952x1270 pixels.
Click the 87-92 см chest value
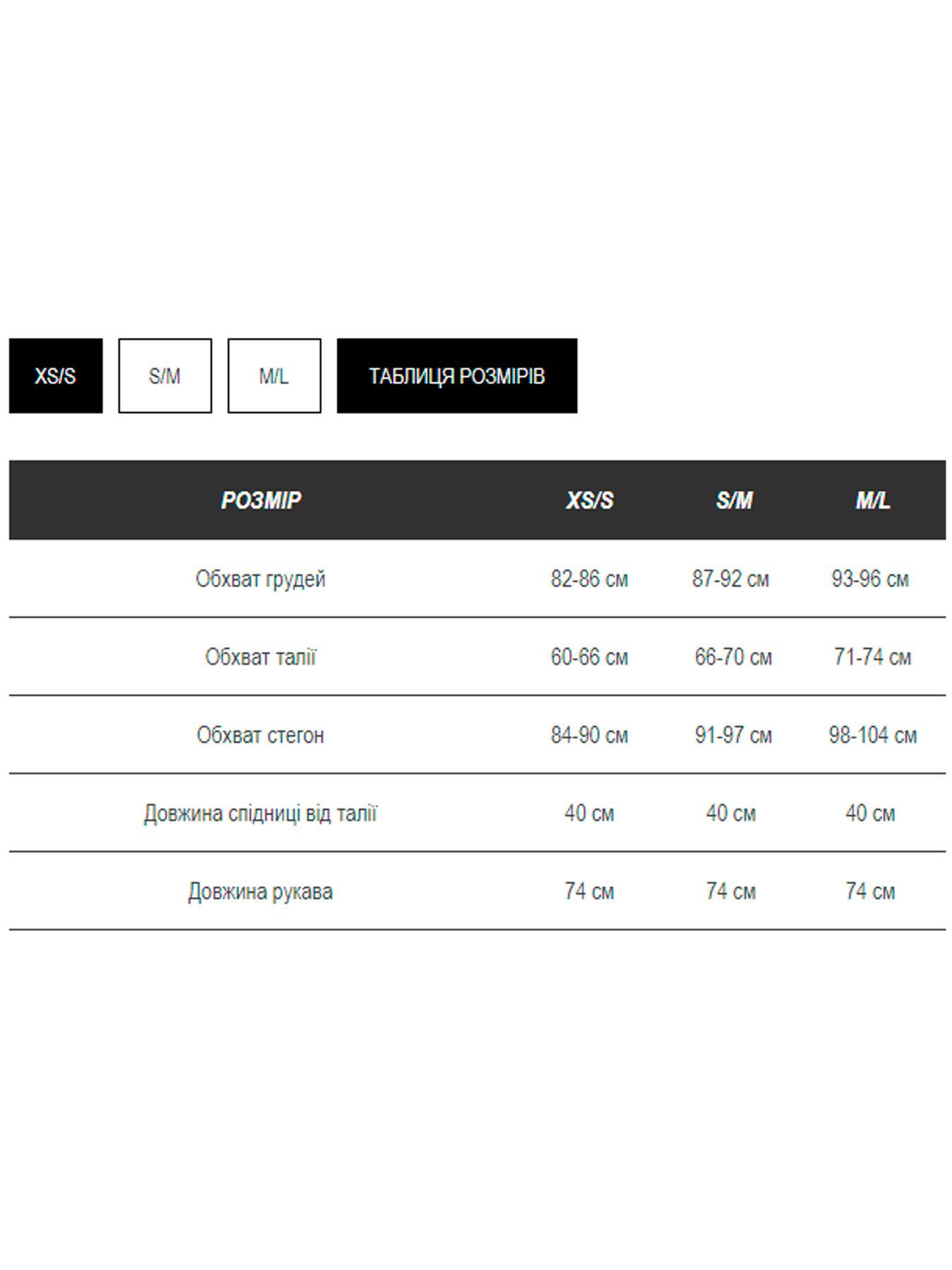click(731, 579)
